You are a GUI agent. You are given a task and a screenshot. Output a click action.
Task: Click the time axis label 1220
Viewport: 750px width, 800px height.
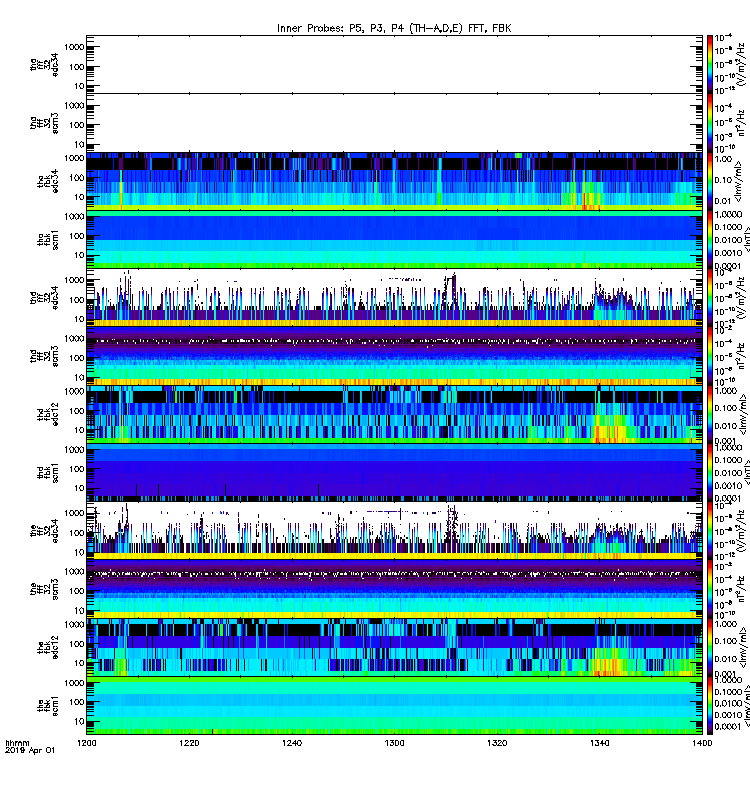(x=189, y=743)
